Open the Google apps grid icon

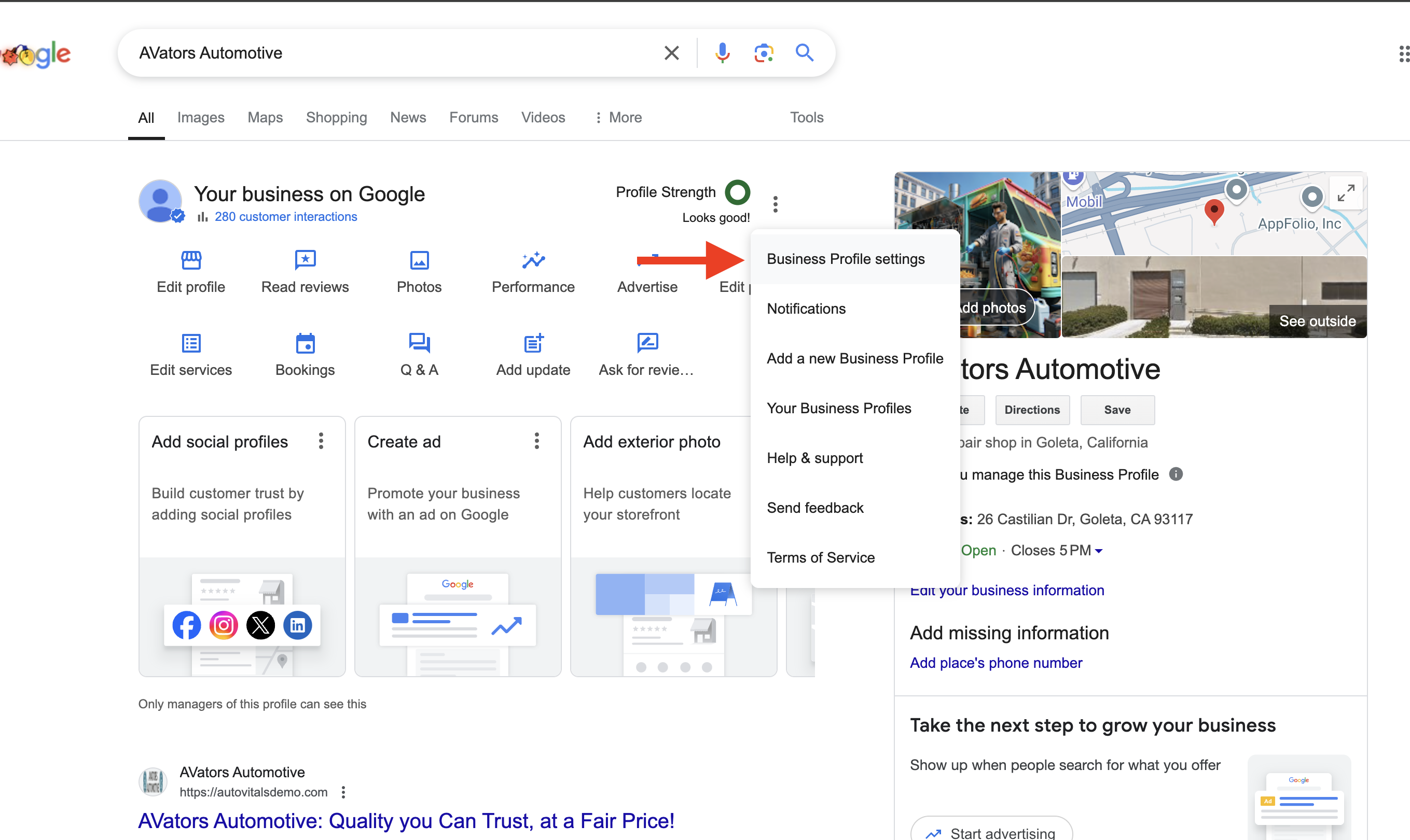(x=1403, y=54)
